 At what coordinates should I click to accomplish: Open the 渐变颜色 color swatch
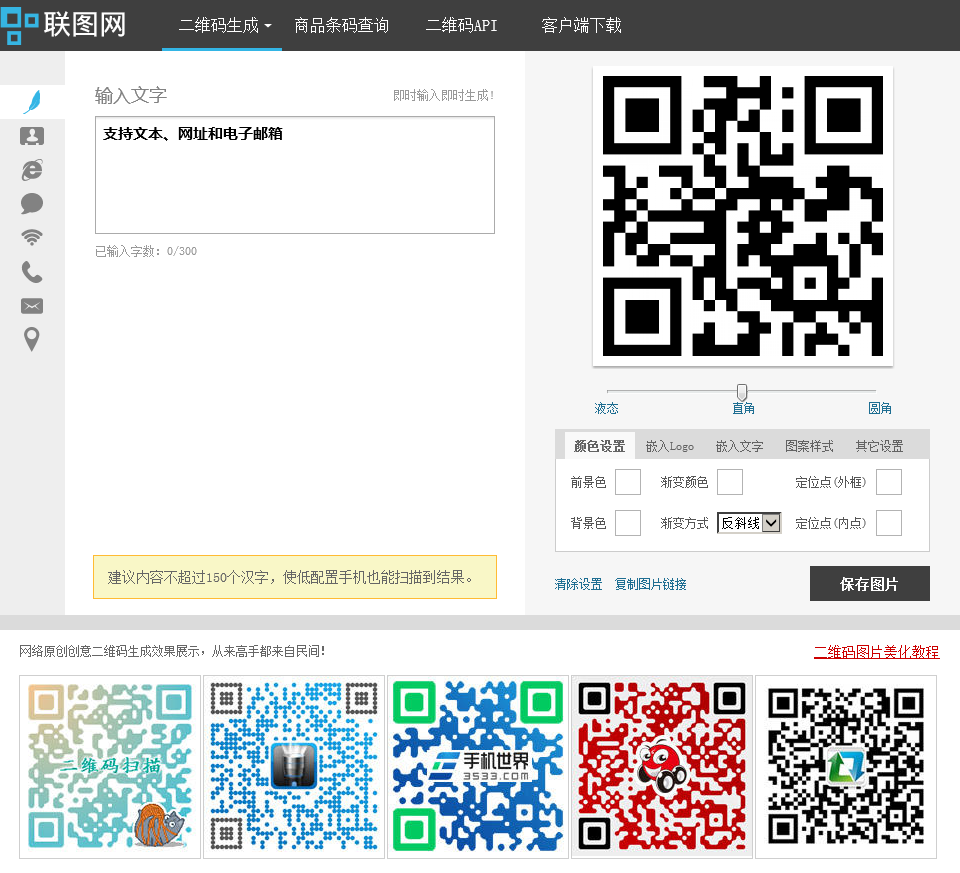[730, 482]
